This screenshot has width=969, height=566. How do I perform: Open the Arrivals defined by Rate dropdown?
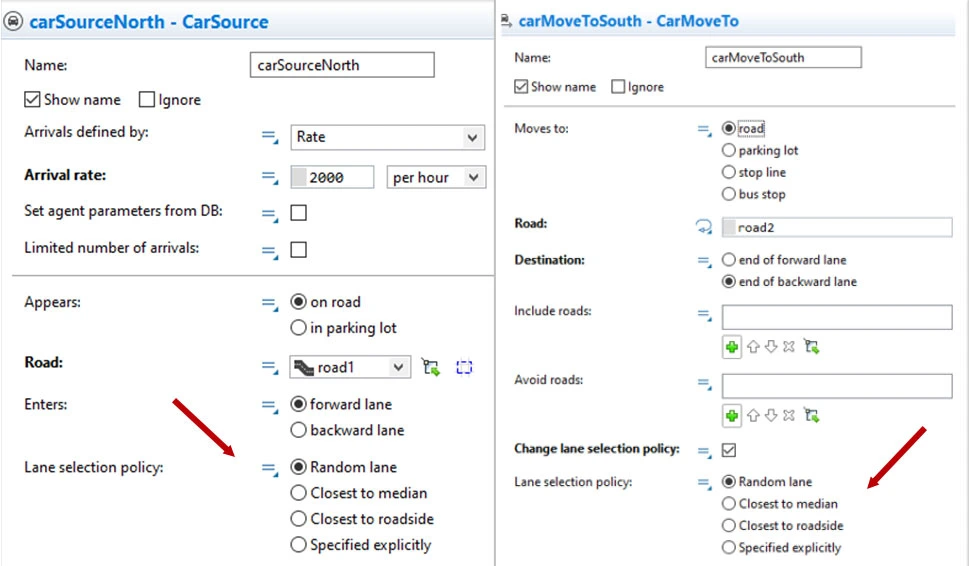[x=387, y=137]
